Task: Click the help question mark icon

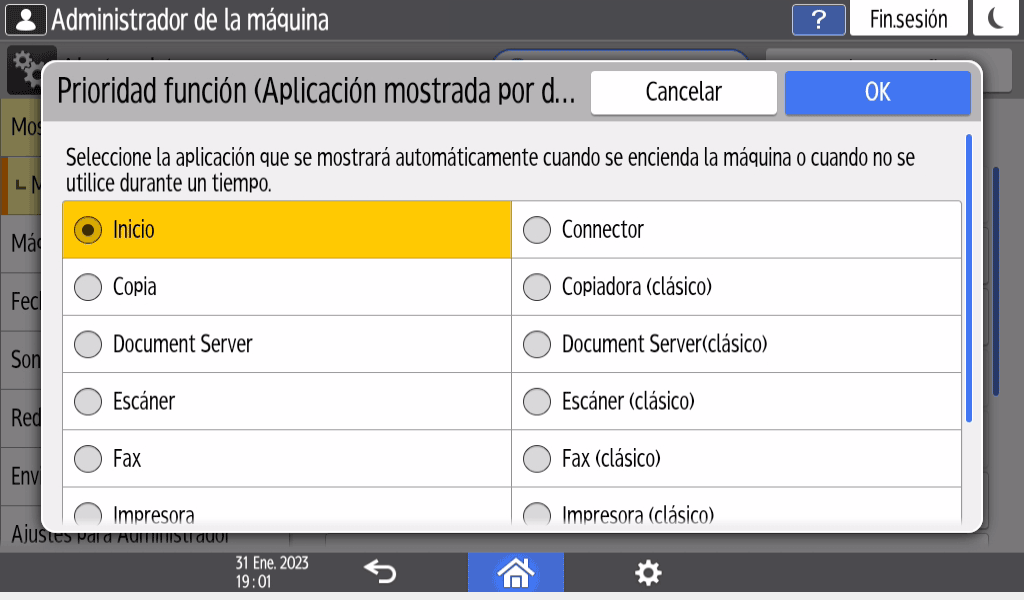Action: 819,20
